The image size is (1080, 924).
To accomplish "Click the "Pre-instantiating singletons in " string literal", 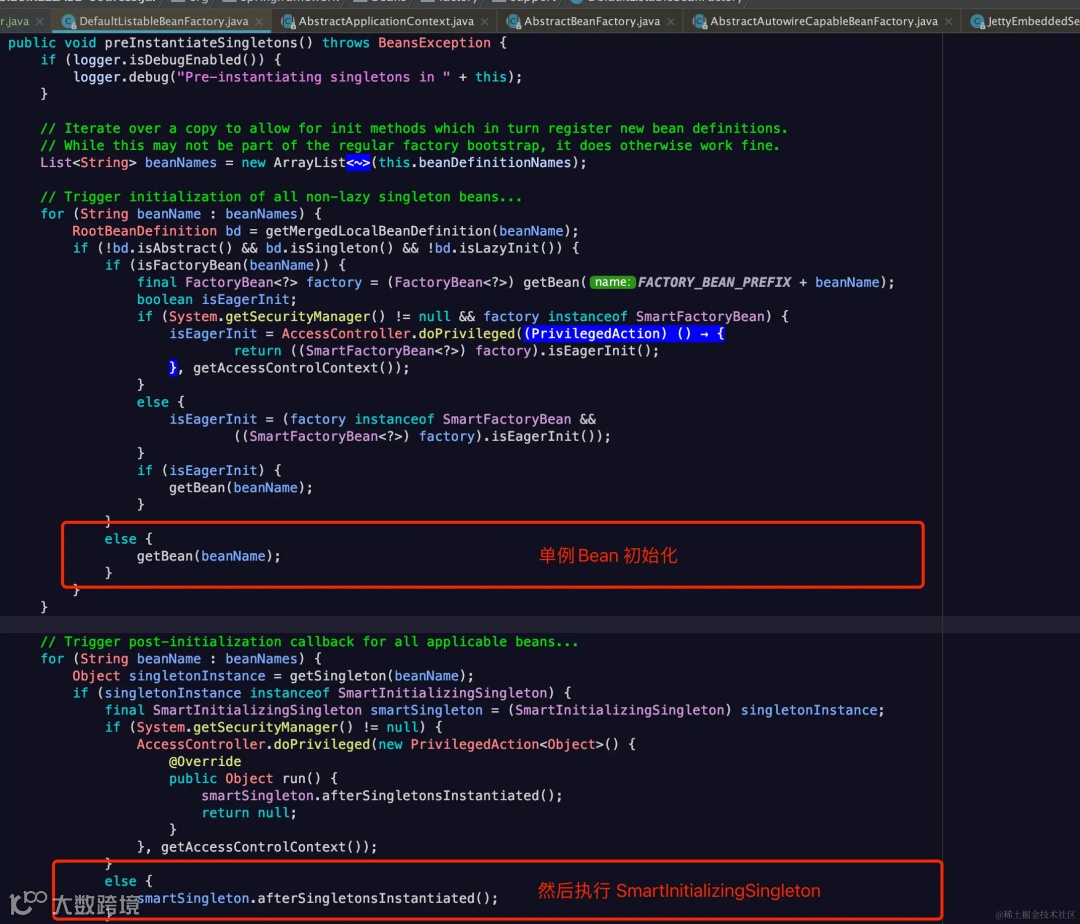I will point(313,77).
